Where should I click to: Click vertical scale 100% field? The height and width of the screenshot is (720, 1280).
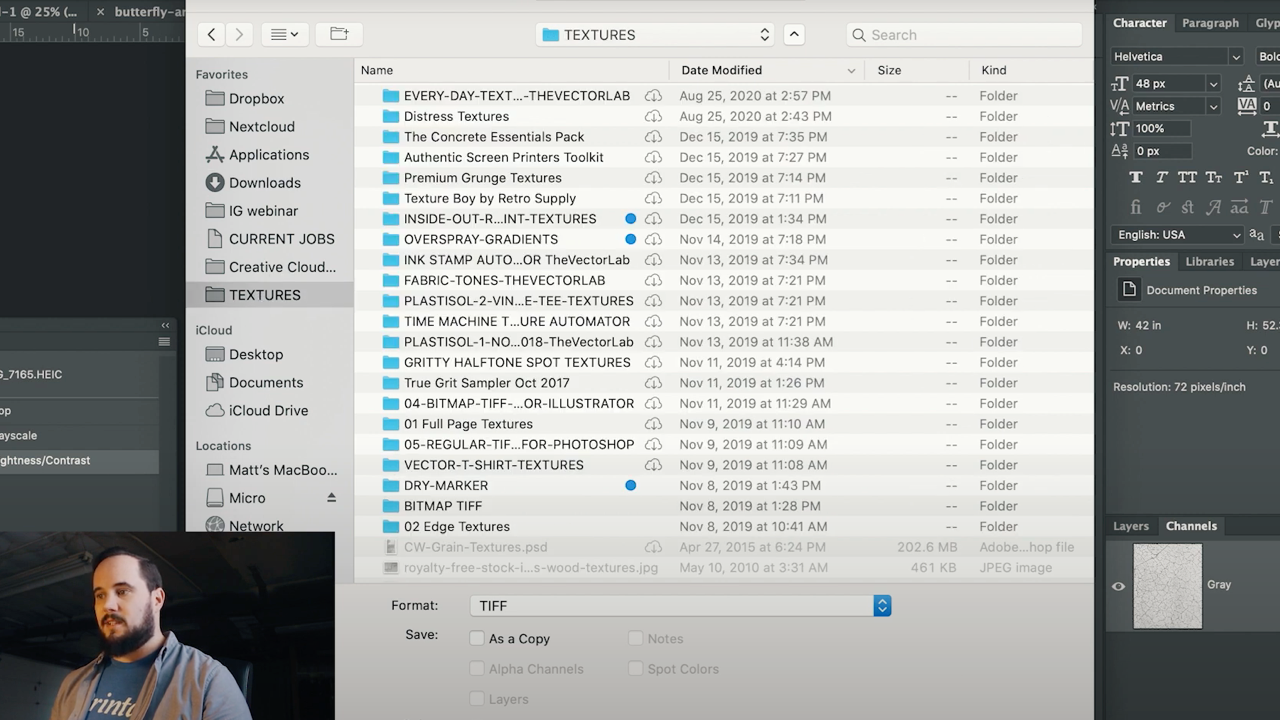(x=1162, y=128)
